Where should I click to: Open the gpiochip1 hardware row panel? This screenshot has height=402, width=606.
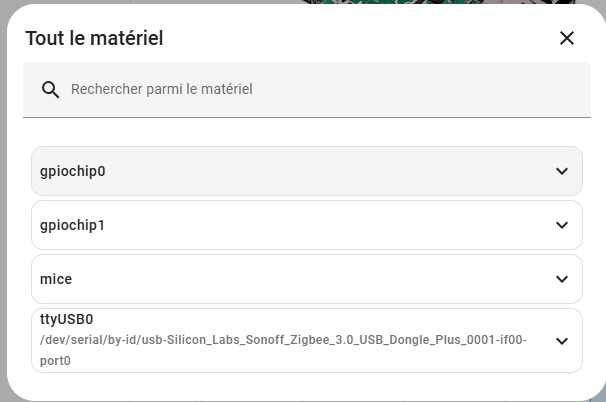point(300,225)
